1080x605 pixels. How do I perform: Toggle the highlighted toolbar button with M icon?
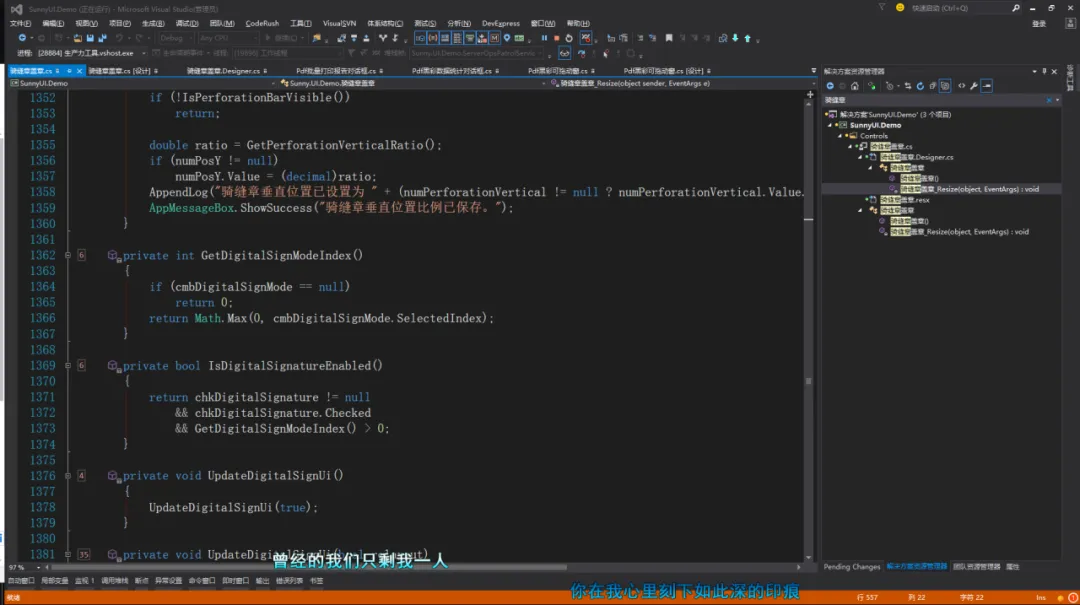495,38
